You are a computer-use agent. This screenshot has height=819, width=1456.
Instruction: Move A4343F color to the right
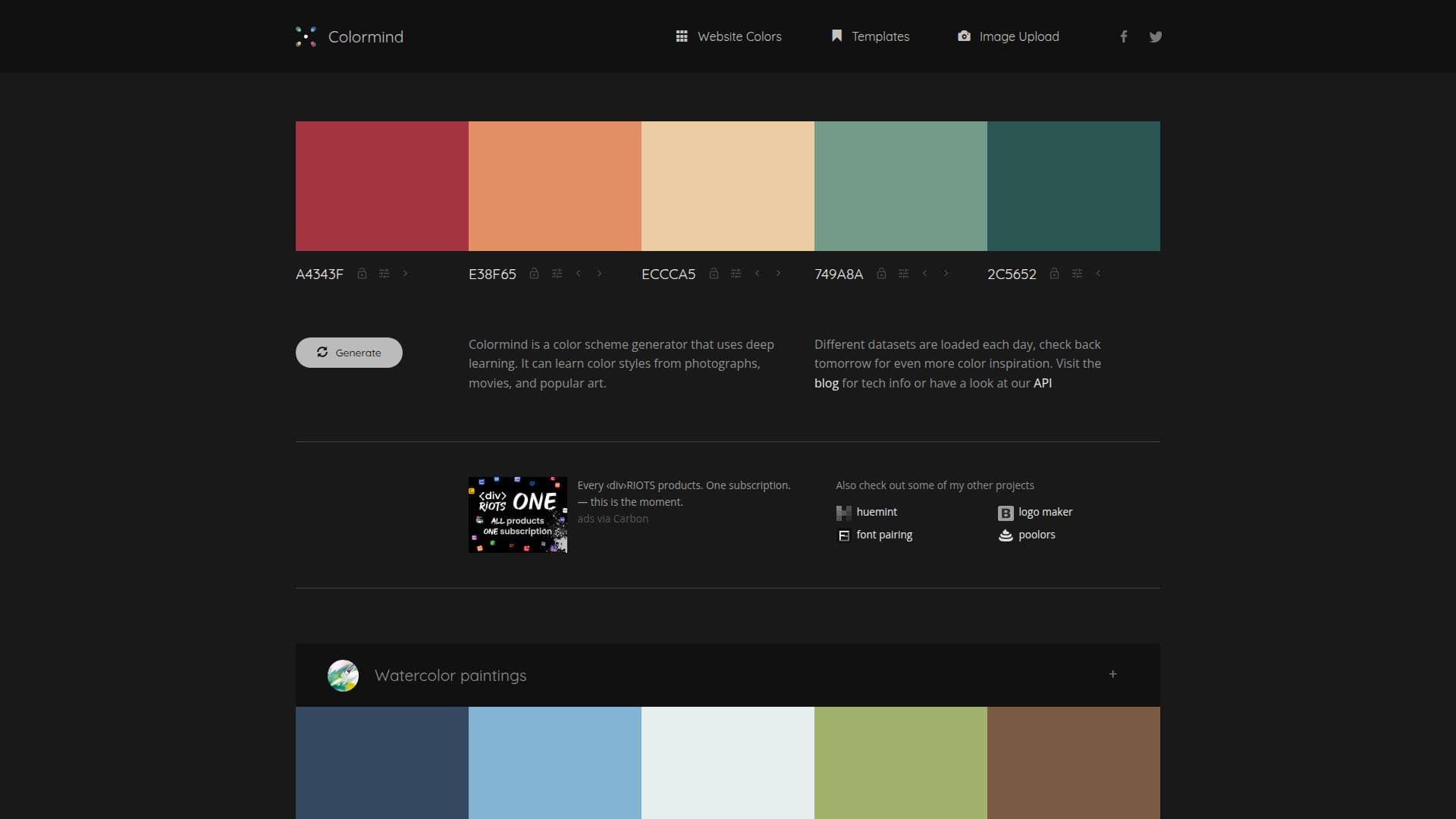pyautogui.click(x=406, y=274)
